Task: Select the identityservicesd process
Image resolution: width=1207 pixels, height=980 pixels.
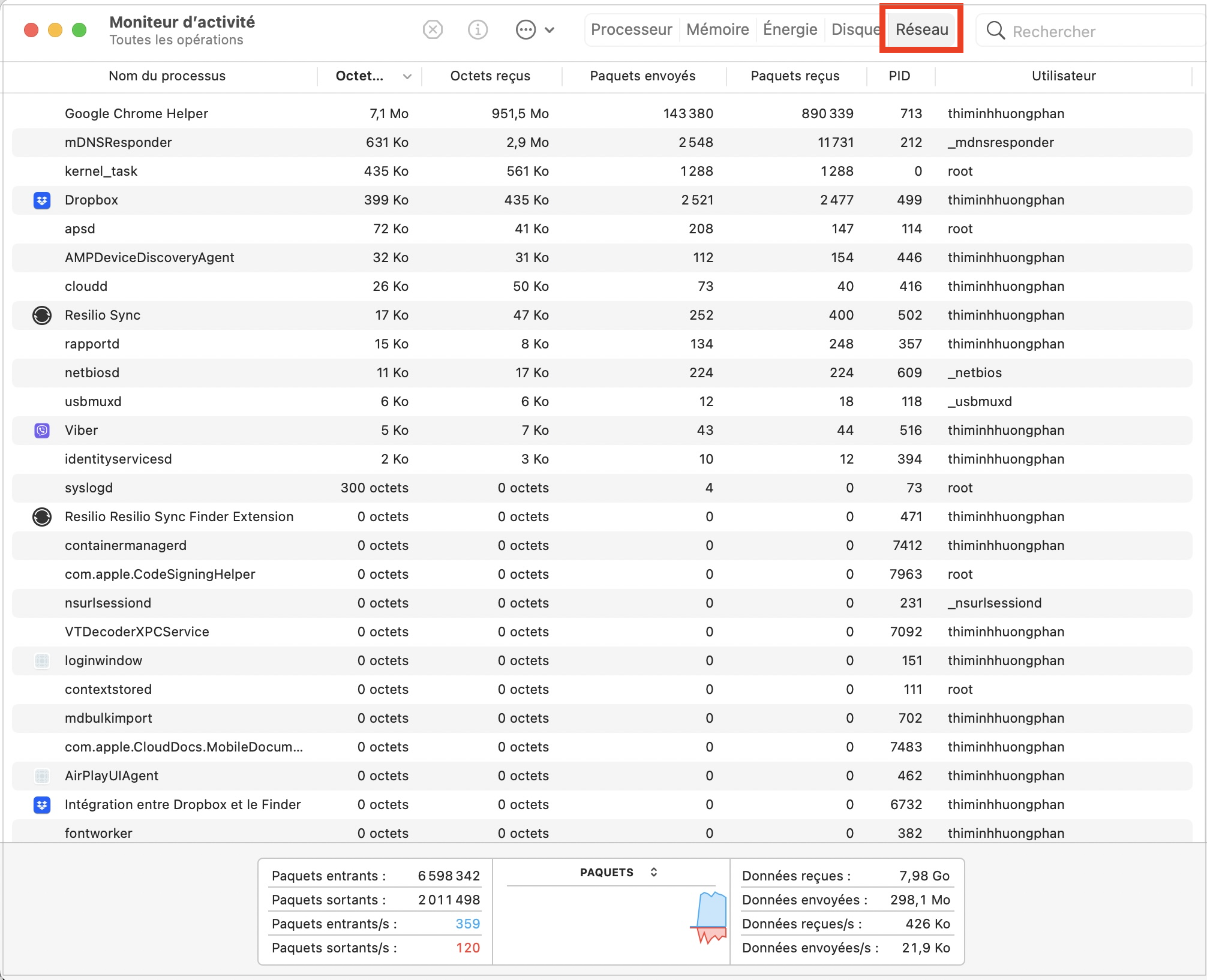Action: (602, 459)
